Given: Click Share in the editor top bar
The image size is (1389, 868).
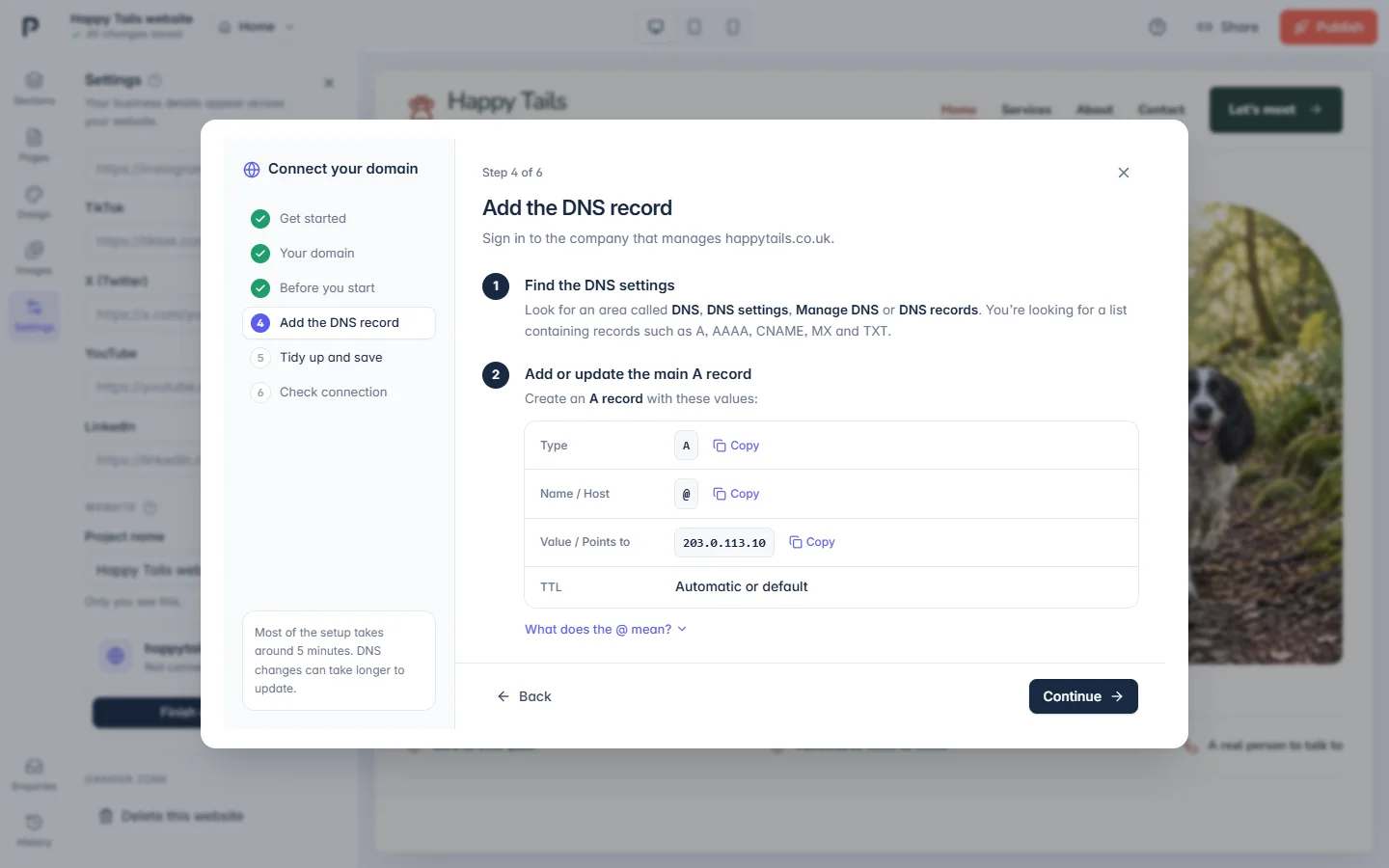Looking at the screenshot, I should click(1228, 27).
